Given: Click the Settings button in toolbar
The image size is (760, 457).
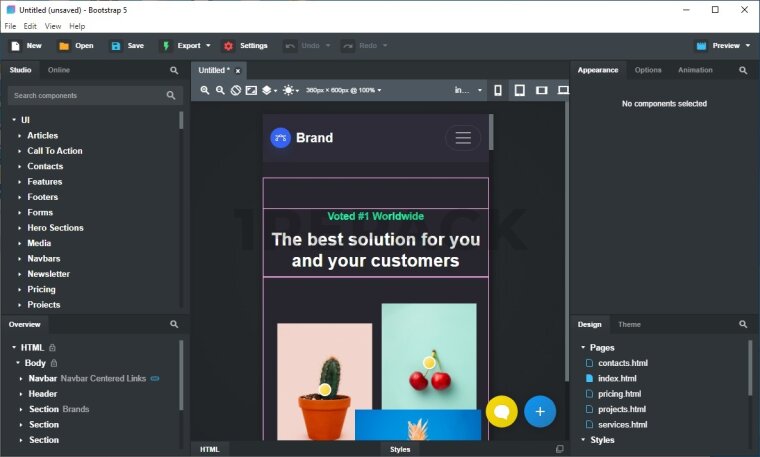Looking at the screenshot, I should (x=245, y=46).
